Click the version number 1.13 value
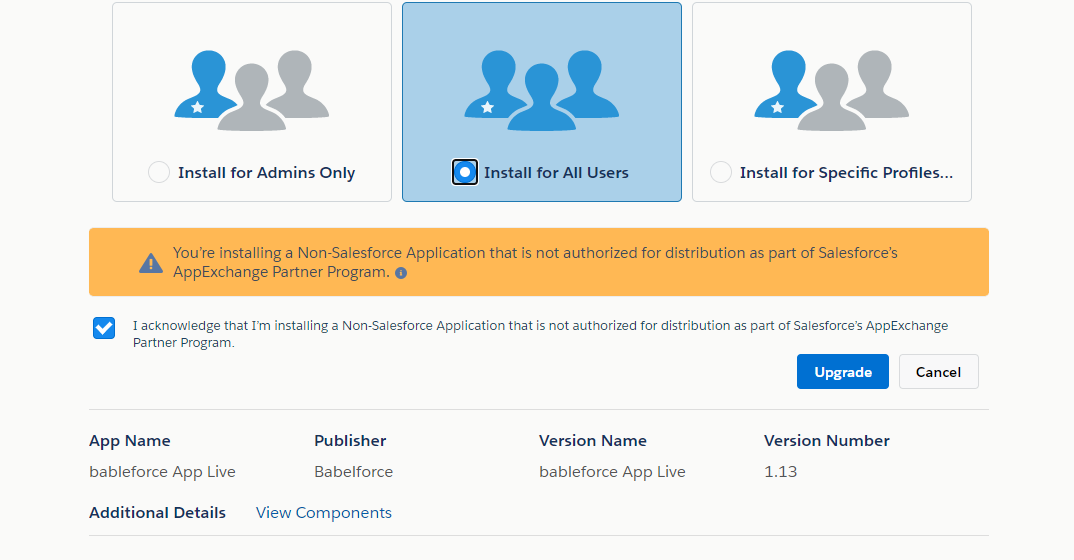The height and width of the screenshot is (560, 1074). [780, 472]
